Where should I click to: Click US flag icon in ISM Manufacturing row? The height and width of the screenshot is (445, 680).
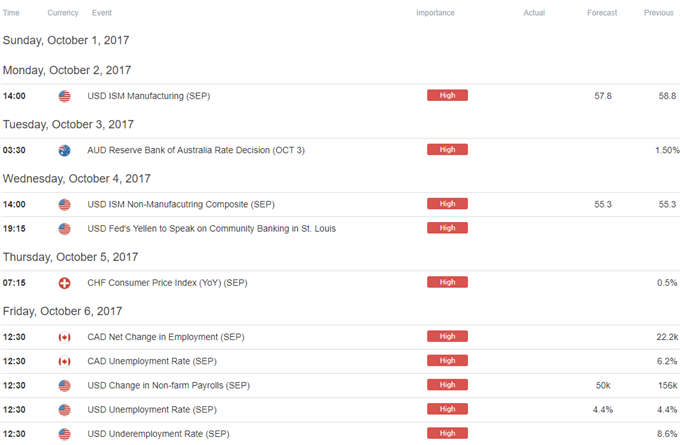[64, 96]
